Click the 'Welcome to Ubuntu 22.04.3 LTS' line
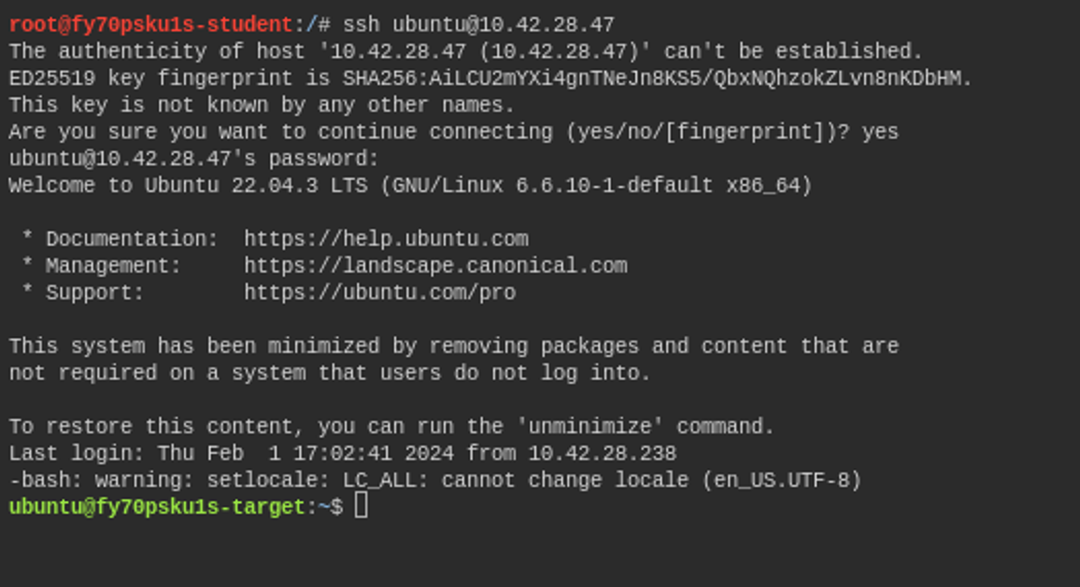 coord(188,185)
